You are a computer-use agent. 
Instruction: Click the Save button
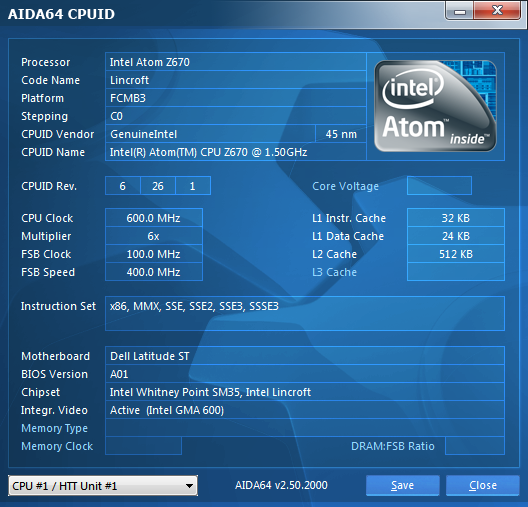pyautogui.click(x=403, y=485)
